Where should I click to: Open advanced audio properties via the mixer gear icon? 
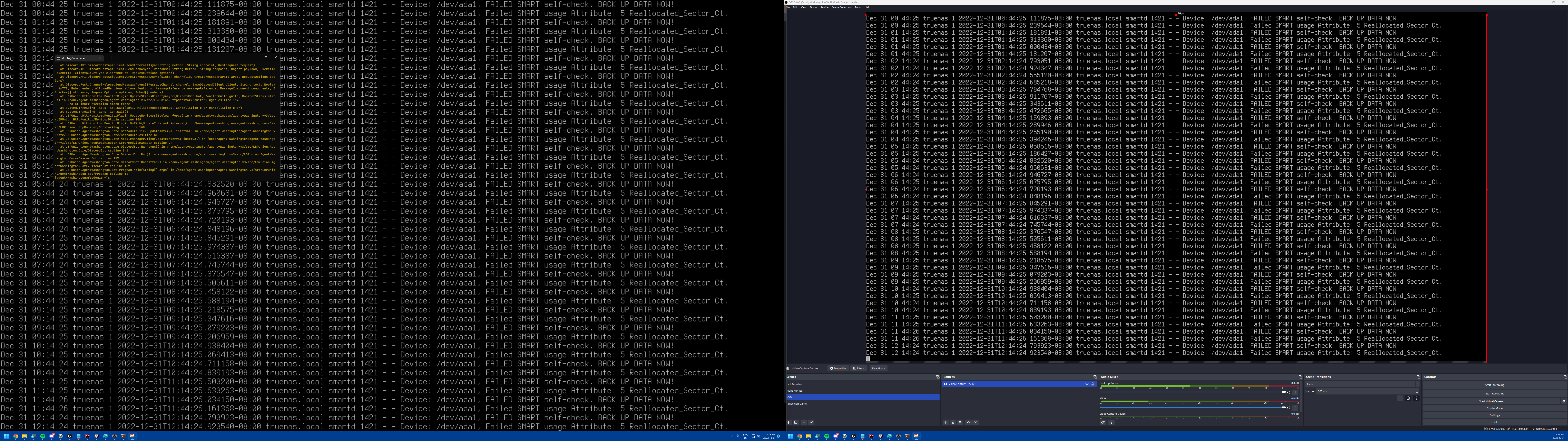tap(1103, 422)
